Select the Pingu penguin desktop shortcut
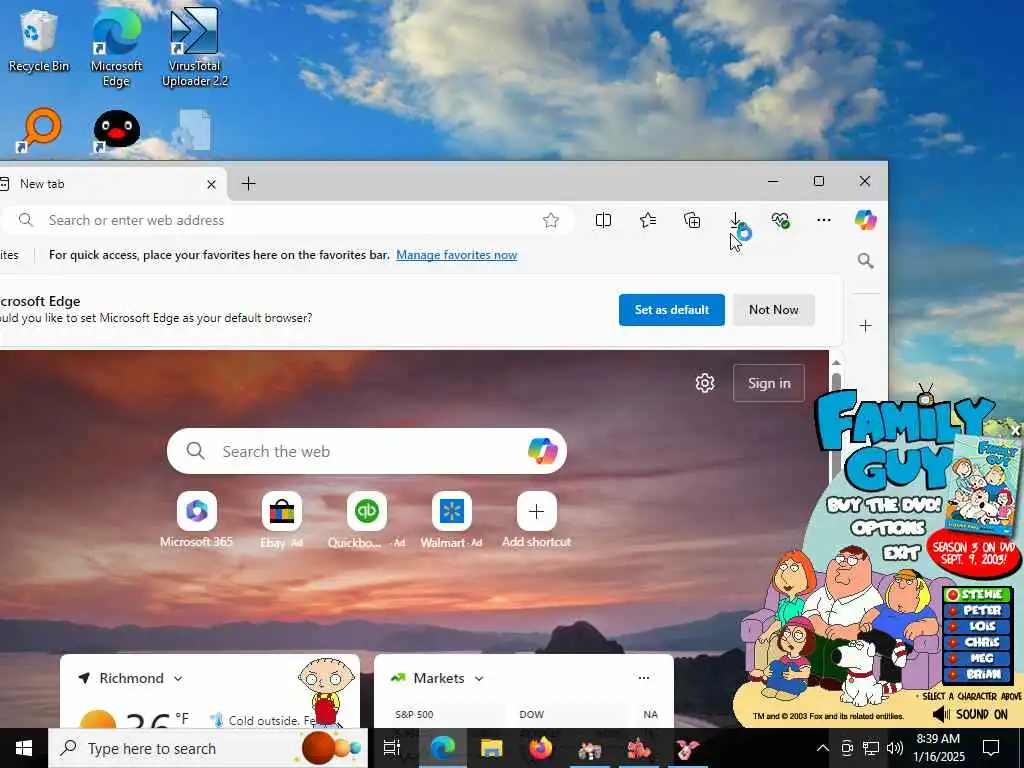This screenshot has width=1024, height=768. coord(116,129)
